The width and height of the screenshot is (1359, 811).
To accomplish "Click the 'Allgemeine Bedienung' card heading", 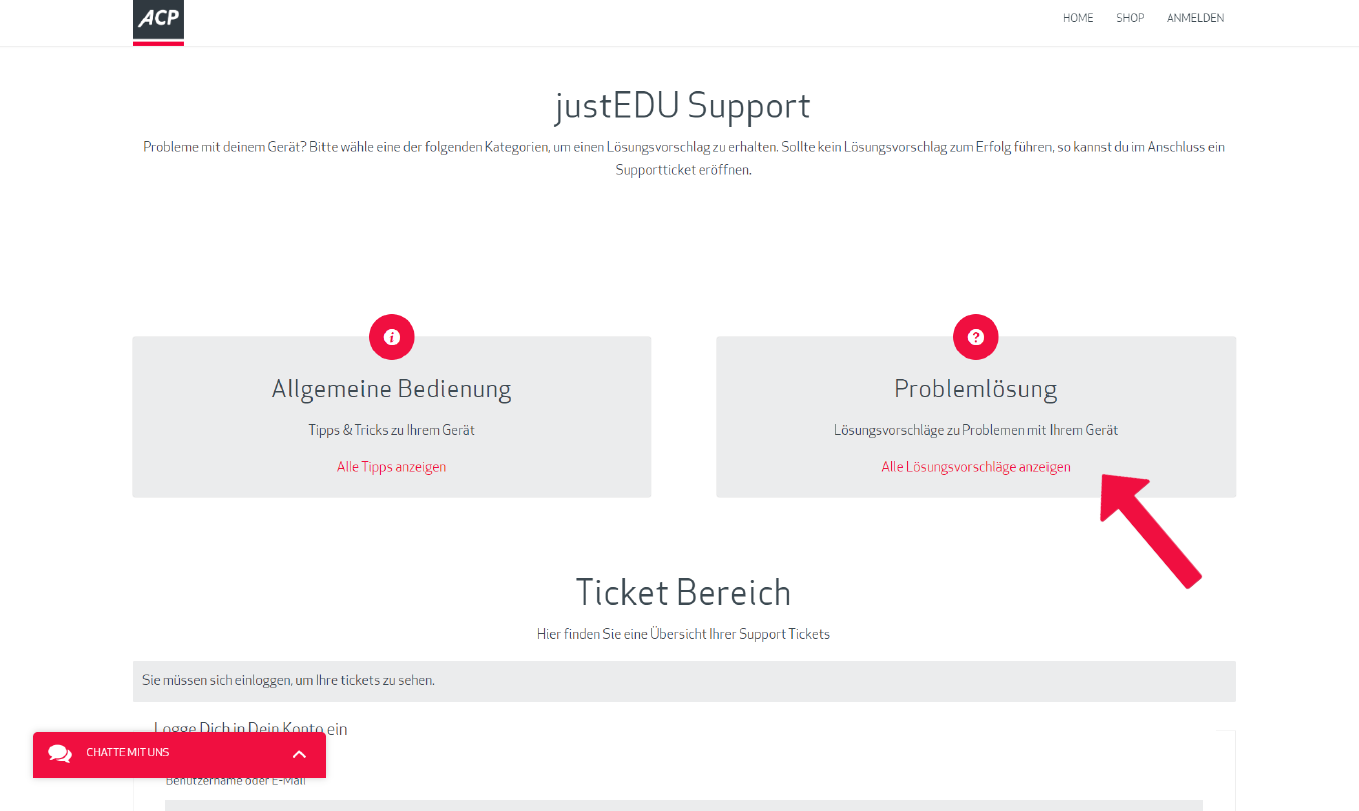I will pos(391,389).
